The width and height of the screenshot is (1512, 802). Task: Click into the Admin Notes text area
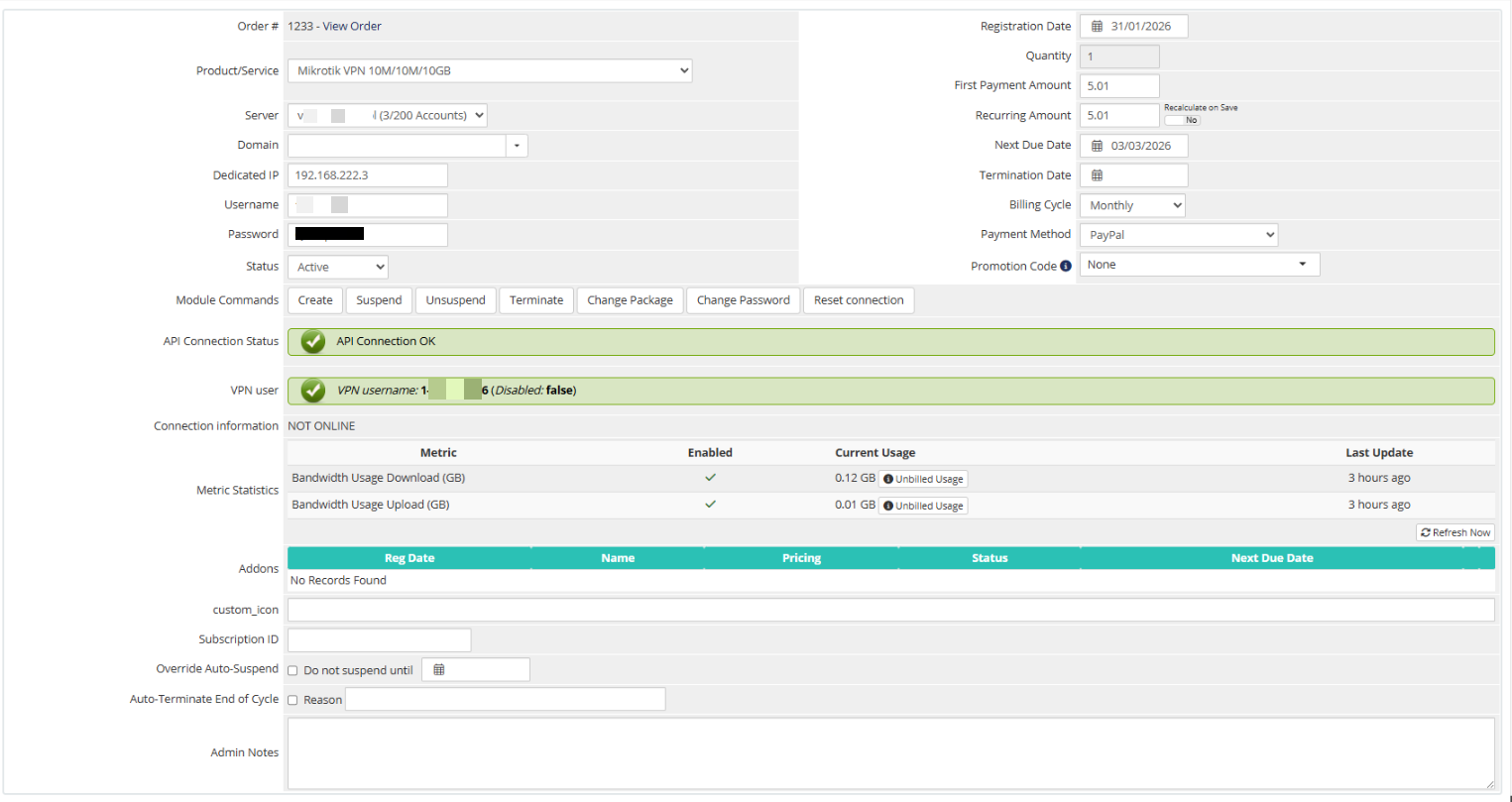point(889,753)
